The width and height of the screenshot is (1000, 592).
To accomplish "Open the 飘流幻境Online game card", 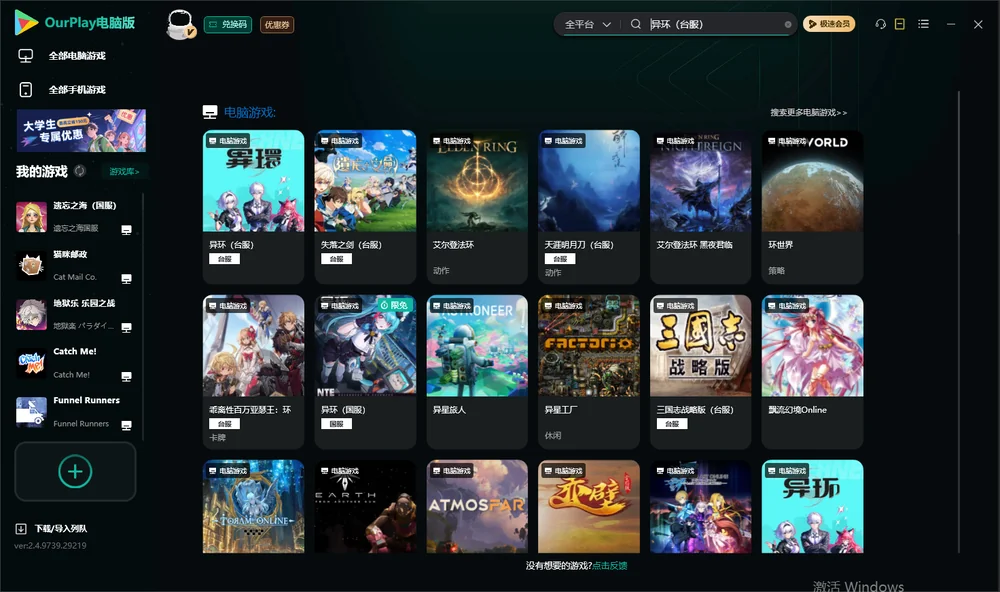I will [812, 372].
